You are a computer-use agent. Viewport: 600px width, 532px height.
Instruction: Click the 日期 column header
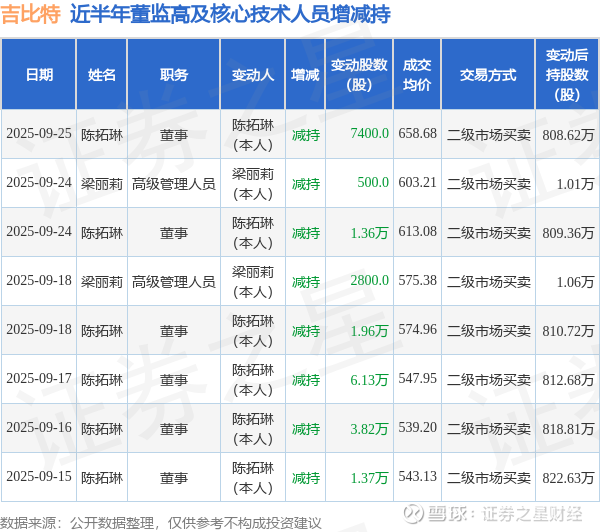pos(39,75)
